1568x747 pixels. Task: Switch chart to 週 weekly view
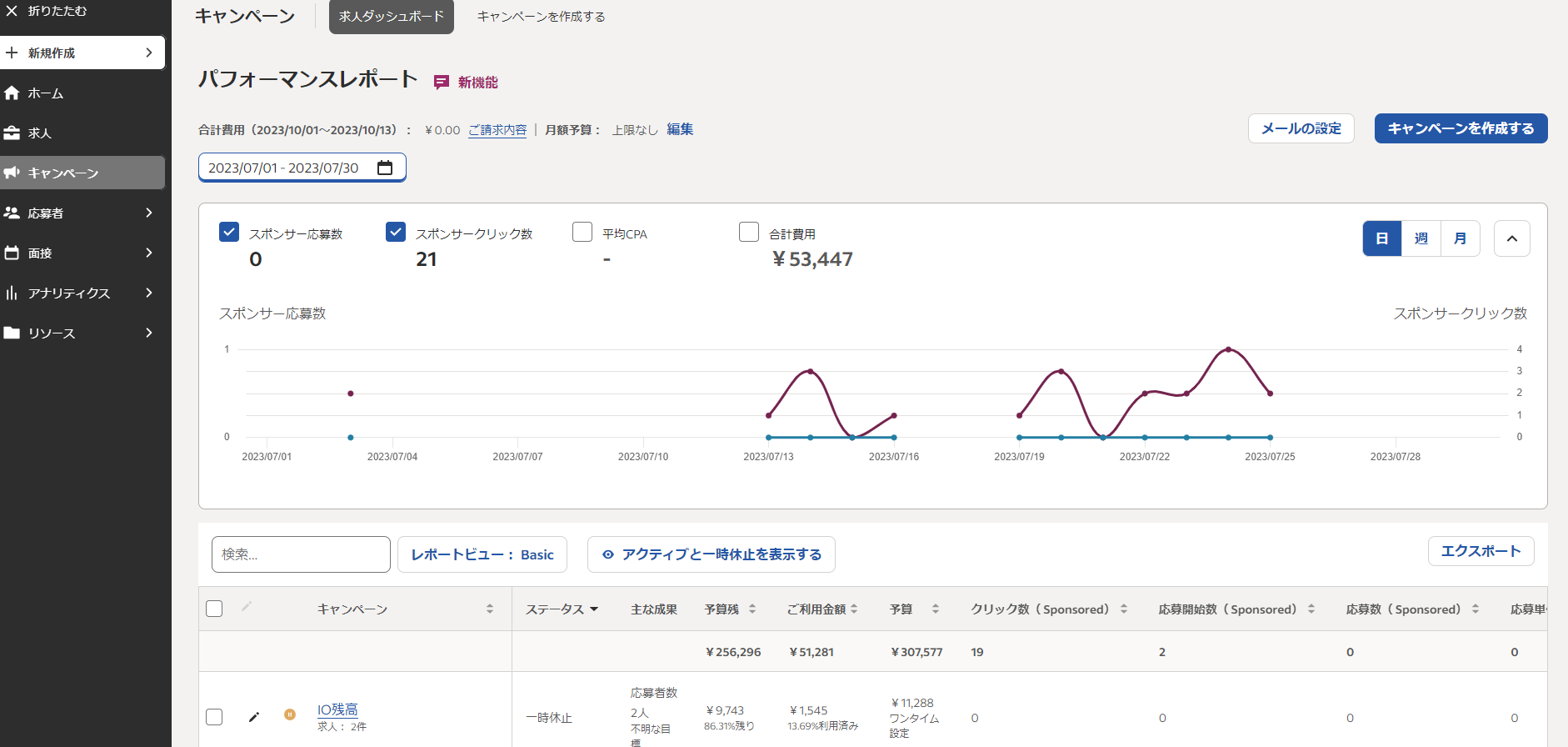1421,238
